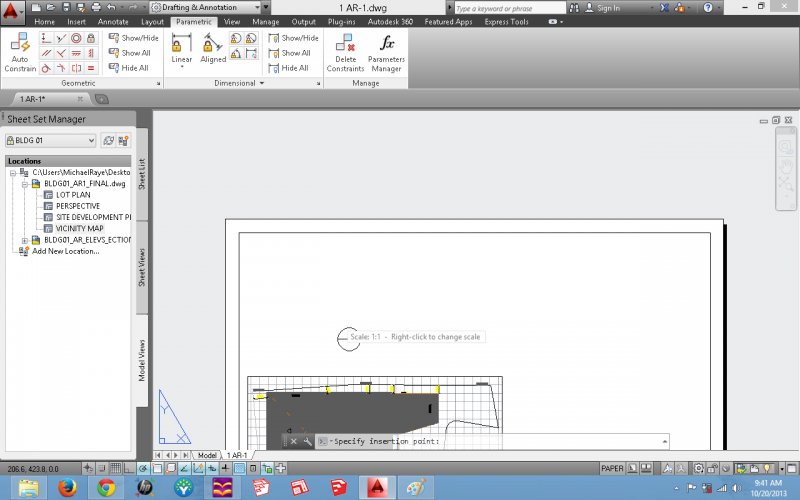Open the Sheet Views side tab
The height and width of the screenshot is (500, 800).
(x=141, y=269)
